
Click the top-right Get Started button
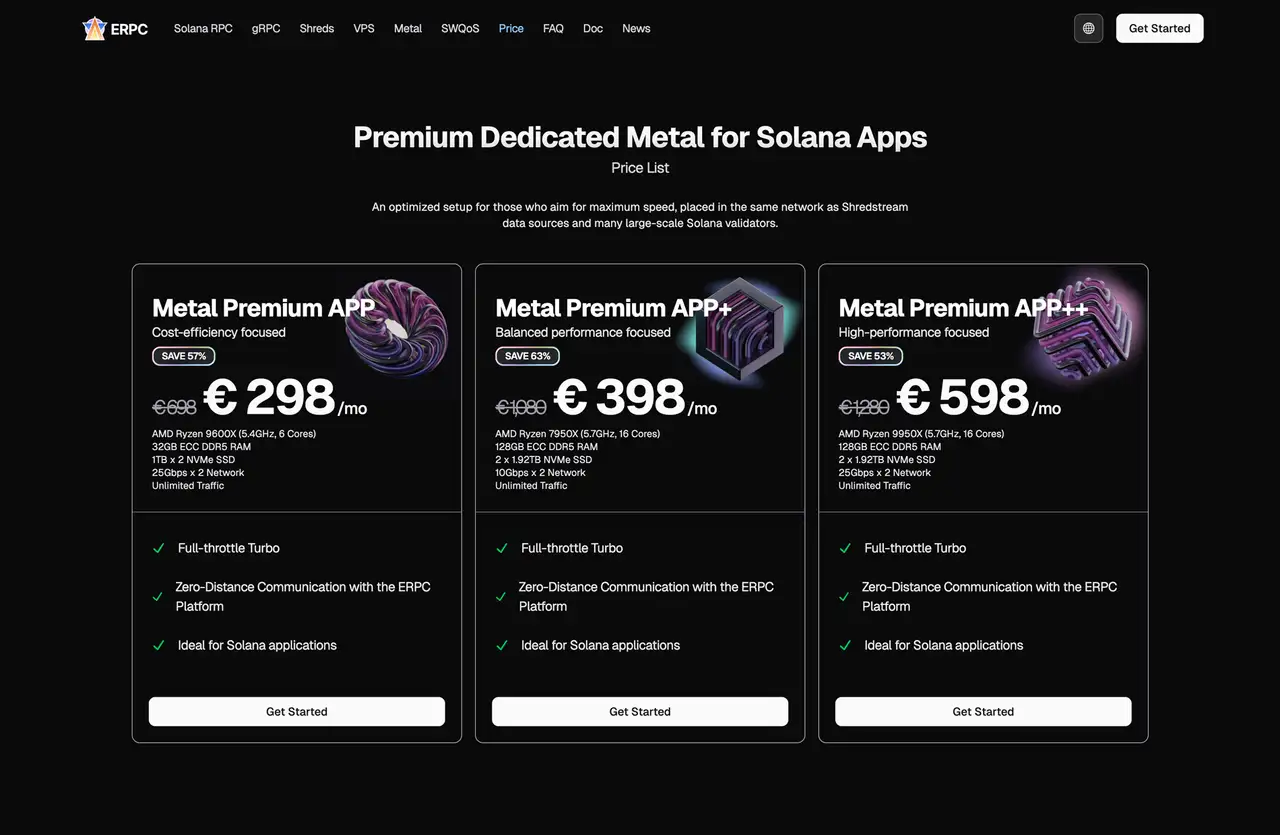tap(1159, 28)
